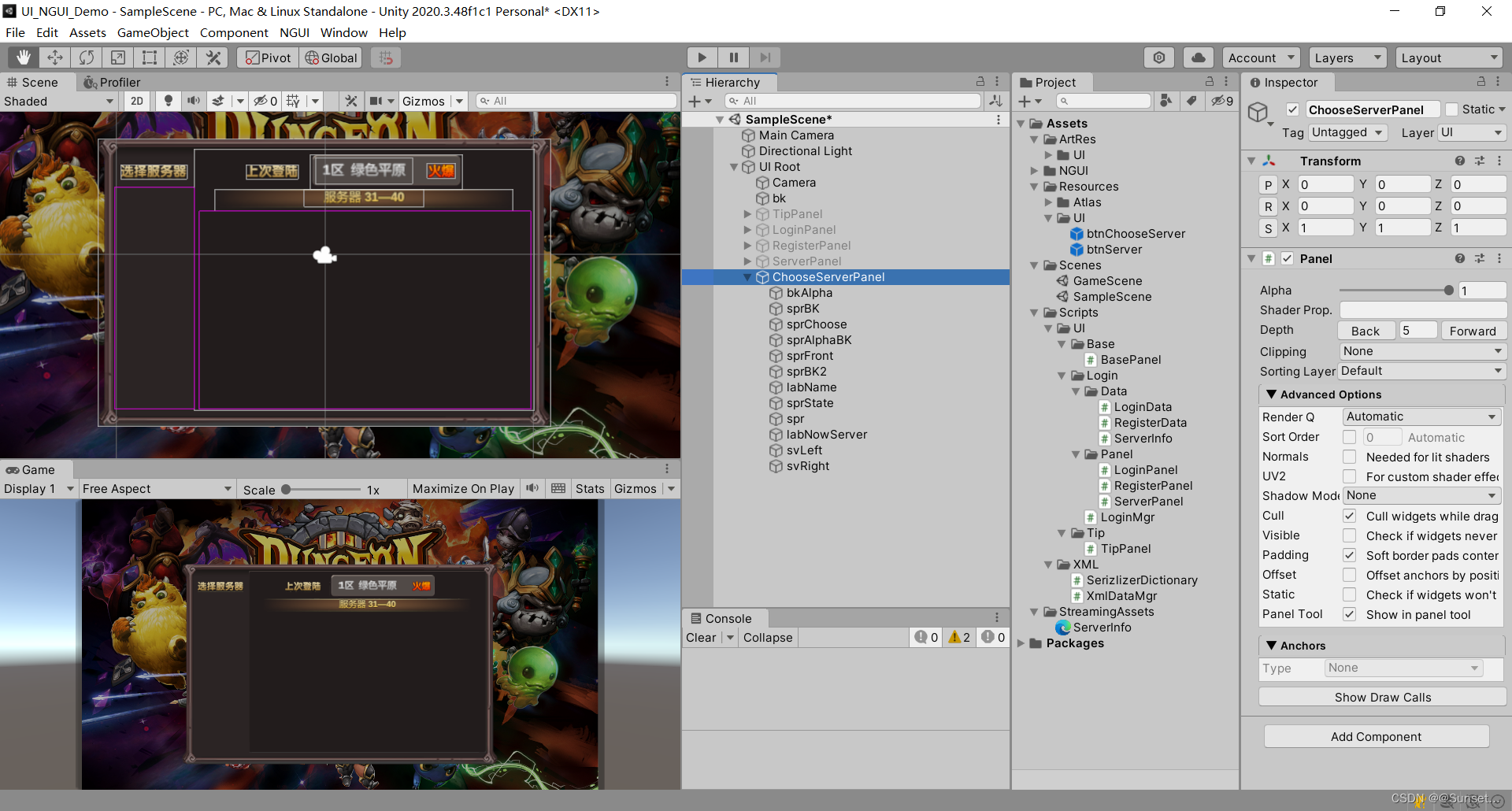Open the Layout dropdown
Screen dimensions: 1512x811
pyautogui.click(x=1449, y=57)
